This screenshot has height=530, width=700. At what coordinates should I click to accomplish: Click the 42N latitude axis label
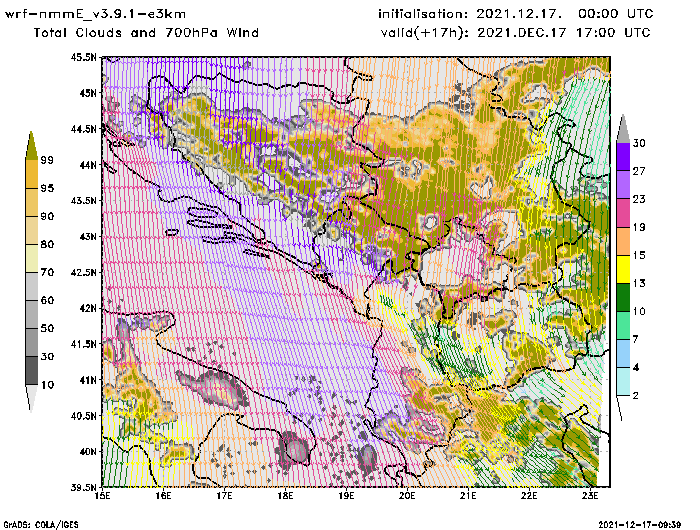(88, 308)
